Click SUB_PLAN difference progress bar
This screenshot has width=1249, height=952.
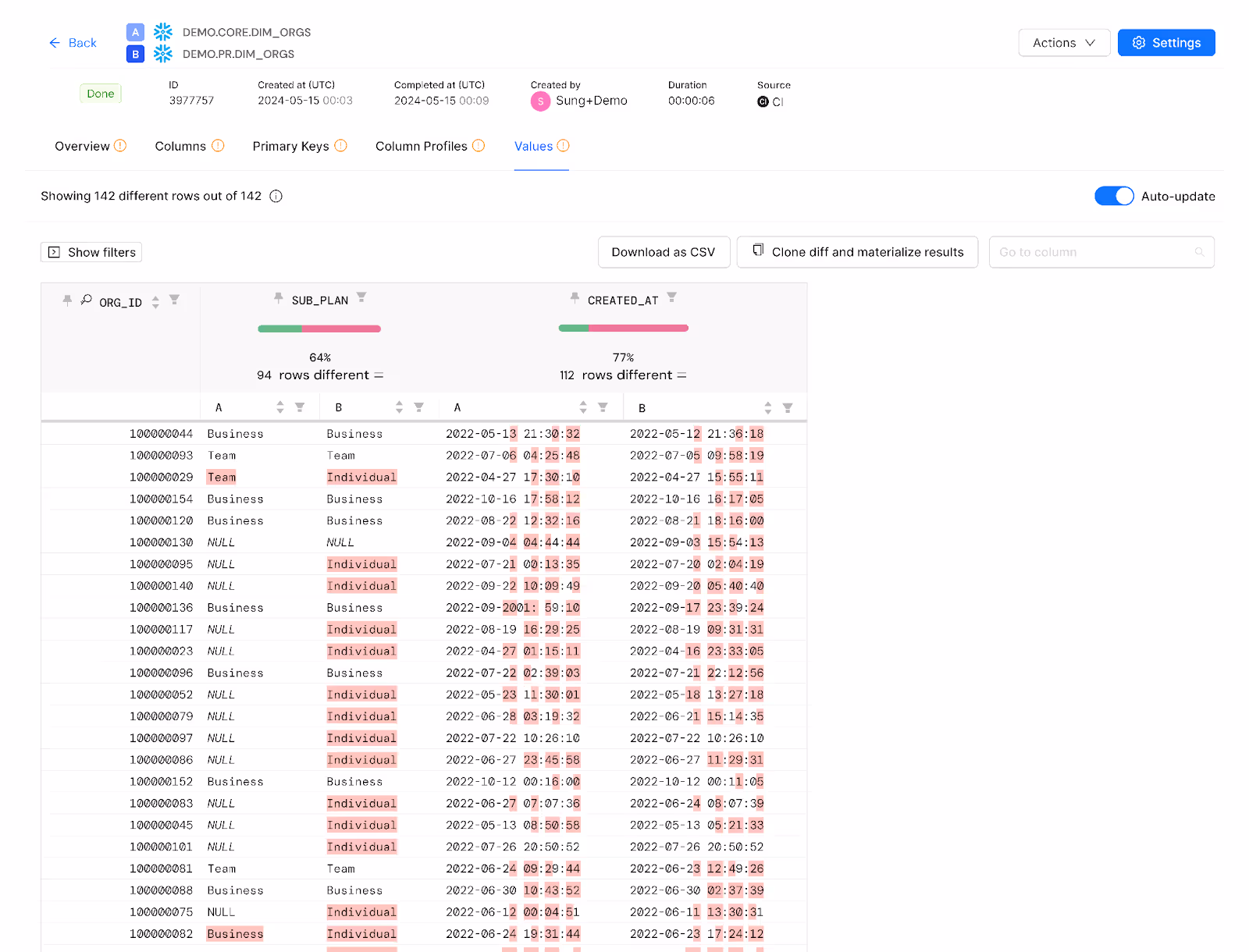pos(319,329)
